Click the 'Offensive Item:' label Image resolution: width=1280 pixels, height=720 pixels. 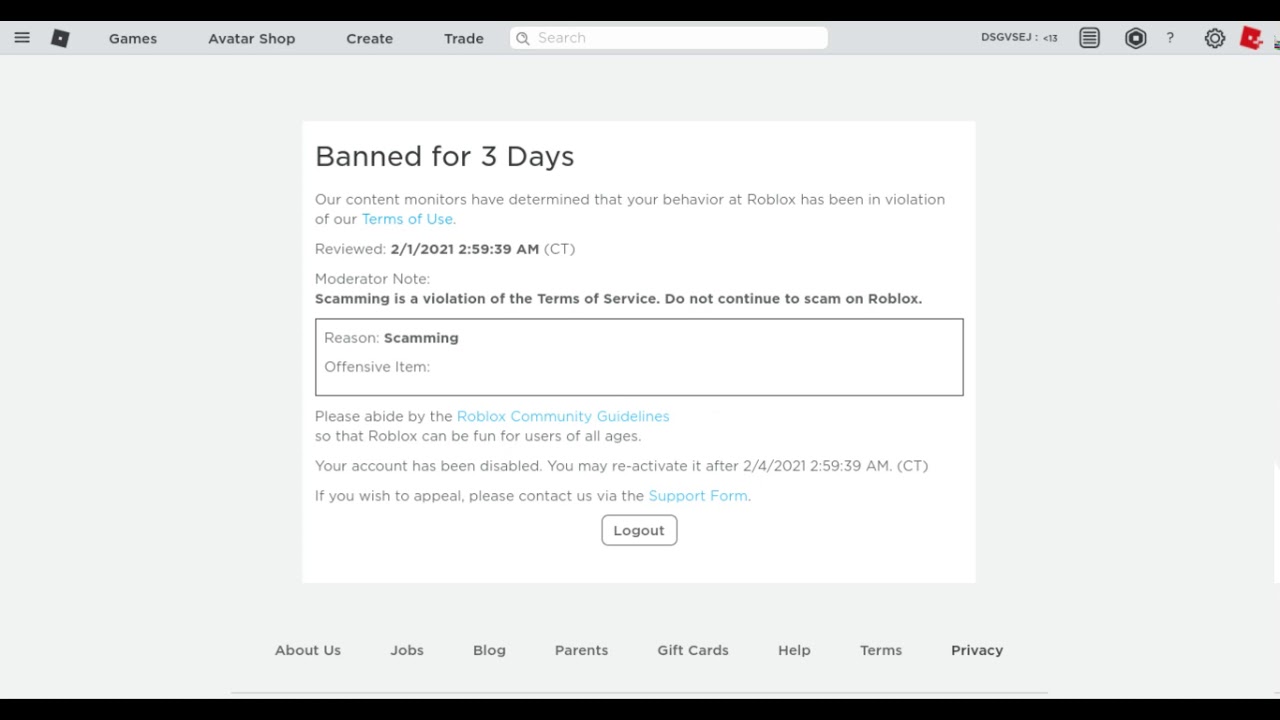coord(377,367)
